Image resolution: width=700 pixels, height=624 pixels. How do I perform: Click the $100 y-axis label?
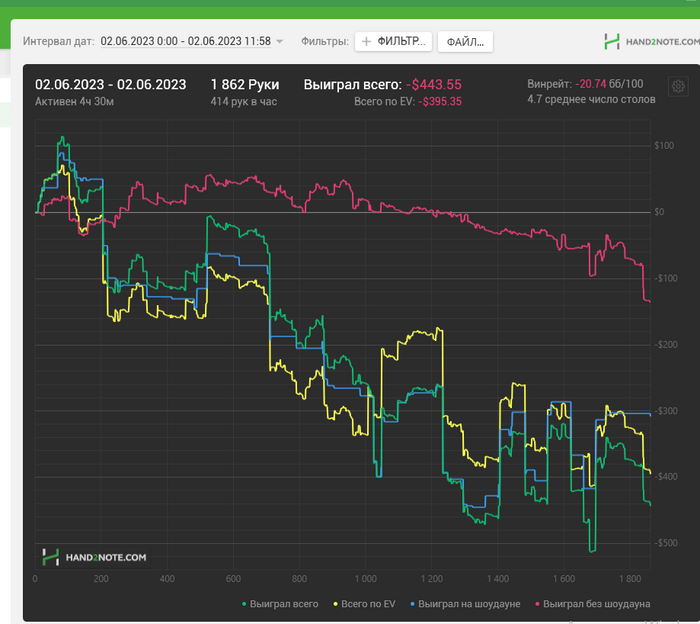pos(664,146)
